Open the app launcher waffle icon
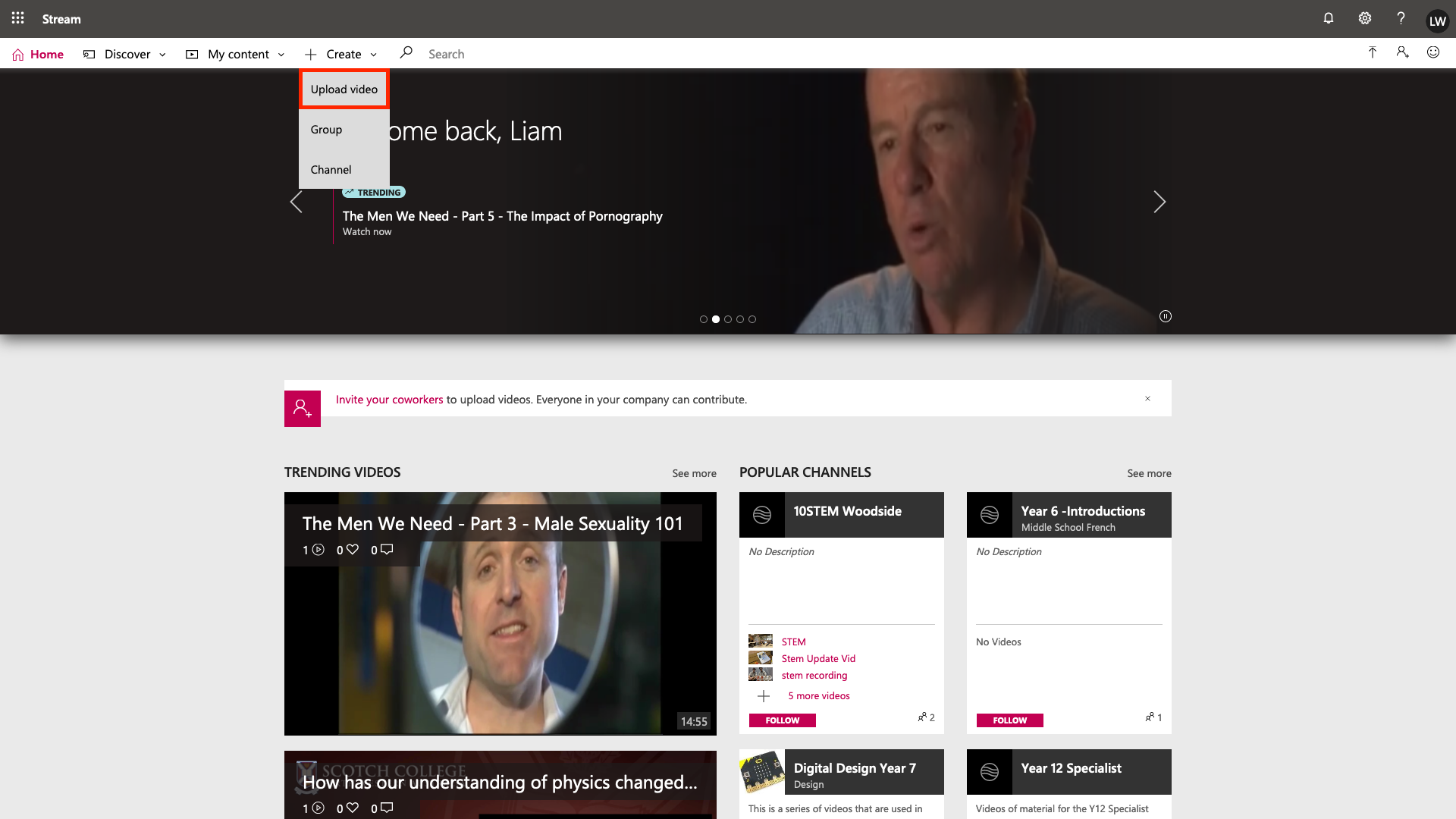Image resolution: width=1456 pixels, height=819 pixels. [x=18, y=18]
